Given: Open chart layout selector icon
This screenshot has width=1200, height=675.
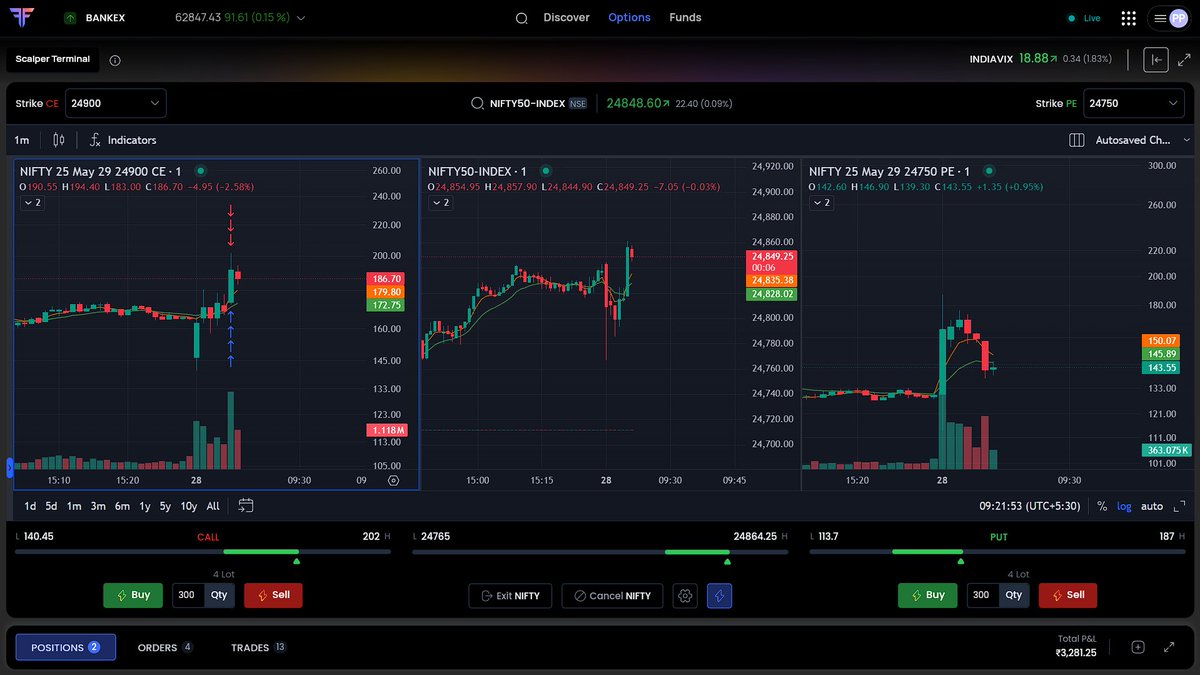Looking at the screenshot, I should pyautogui.click(x=1076, y=140).
